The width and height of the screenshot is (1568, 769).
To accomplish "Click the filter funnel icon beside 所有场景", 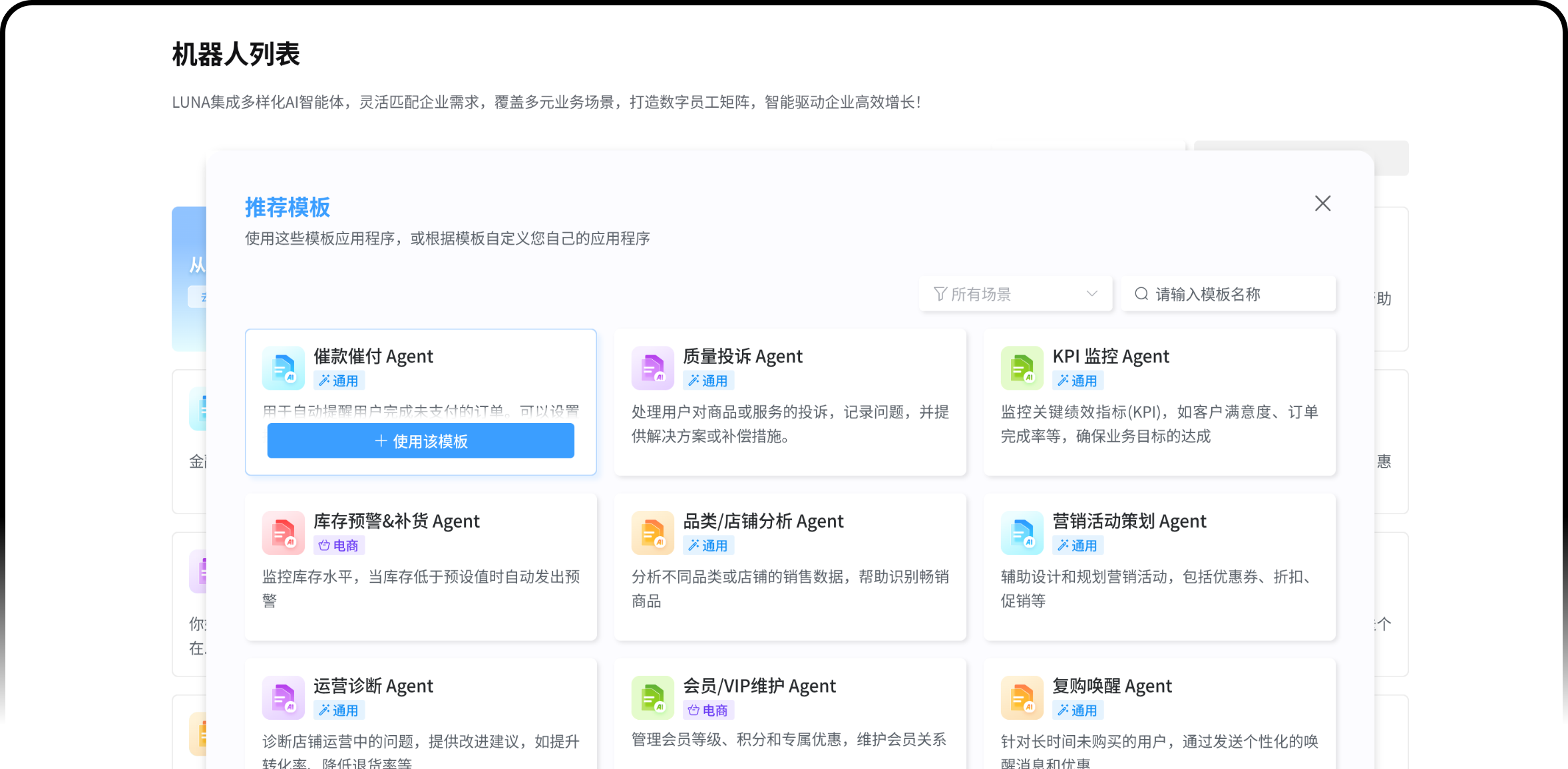I will click(x=938, y=293).
